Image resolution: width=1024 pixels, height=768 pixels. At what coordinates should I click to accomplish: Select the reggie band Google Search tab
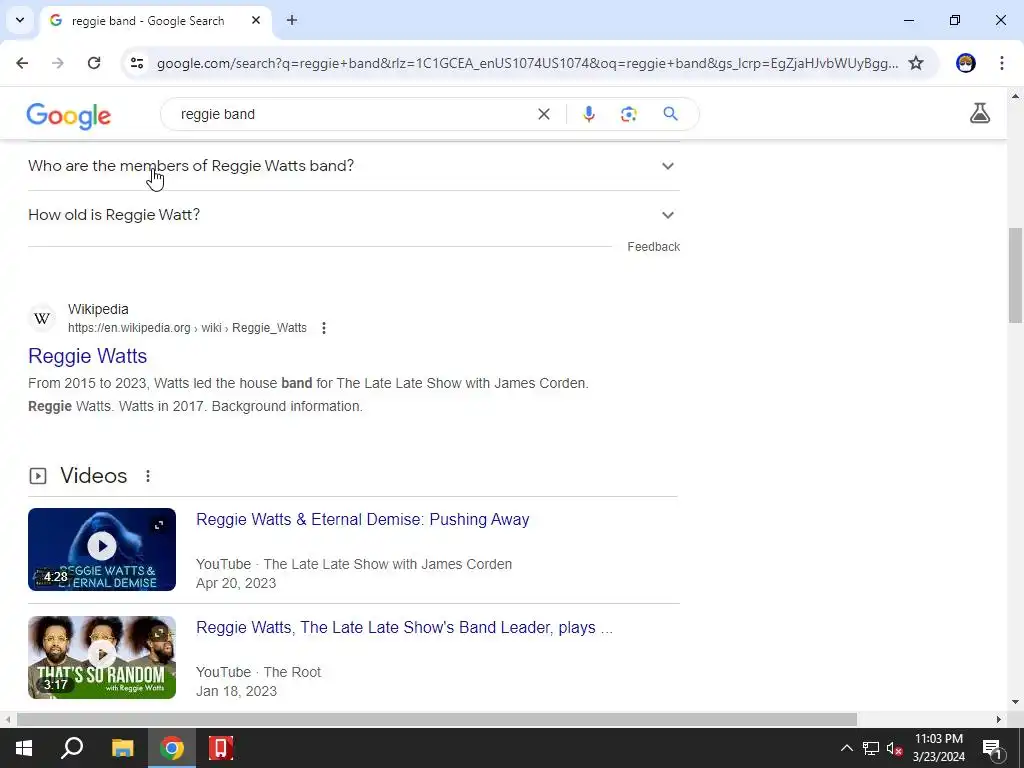coord(157,20)
